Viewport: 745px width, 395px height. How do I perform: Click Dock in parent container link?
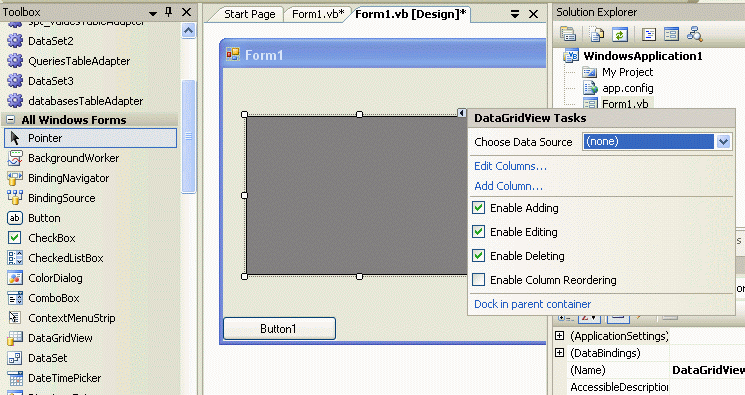pyautogui.click(x=532, y=304)
